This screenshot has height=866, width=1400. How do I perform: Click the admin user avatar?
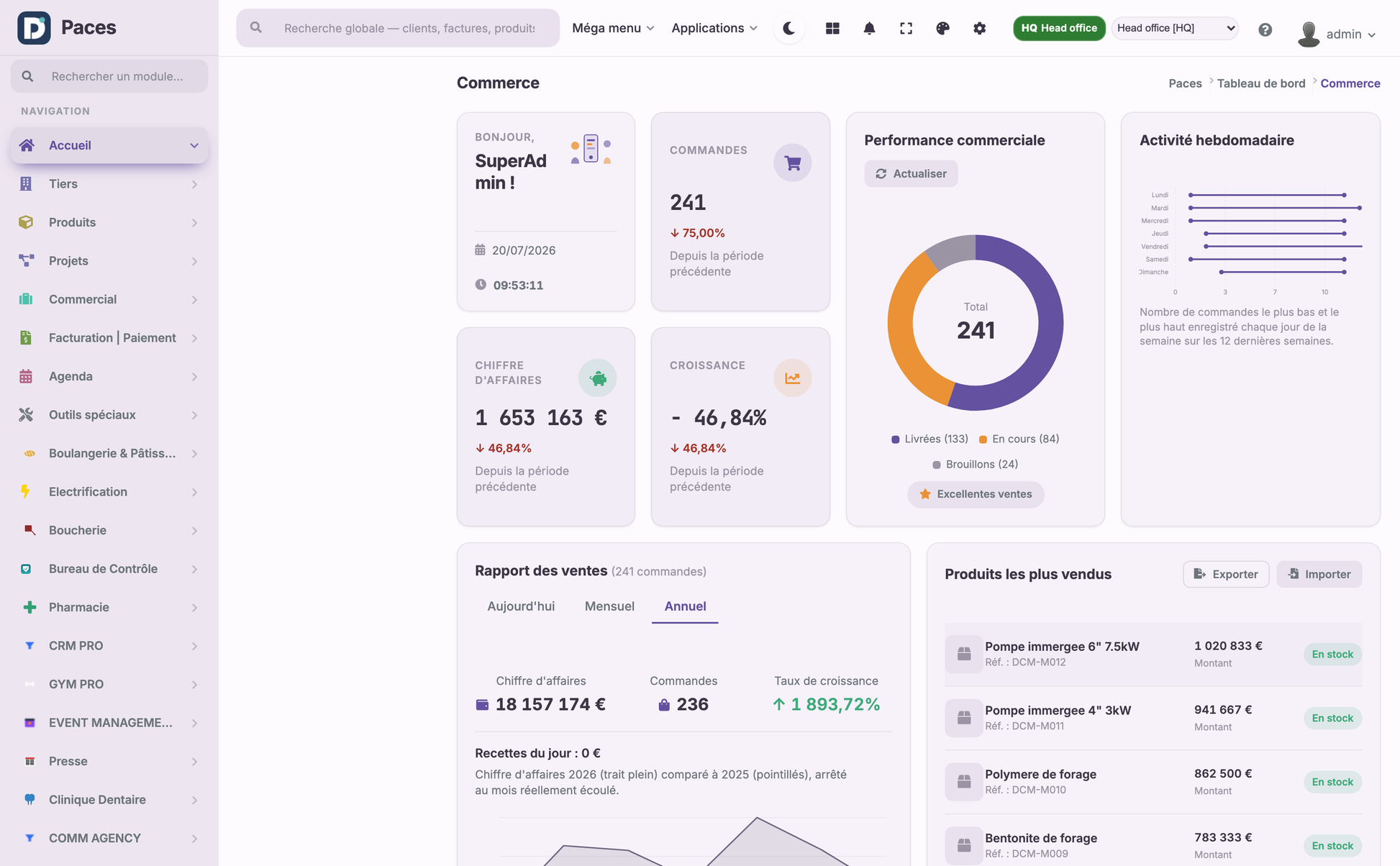click(x=1308, y=34)
